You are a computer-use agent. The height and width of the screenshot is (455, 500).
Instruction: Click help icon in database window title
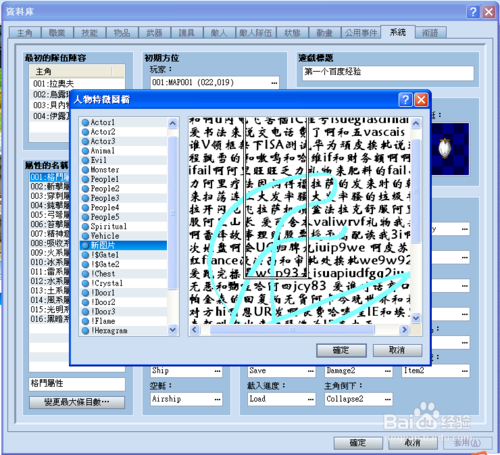tap(473, 12)
